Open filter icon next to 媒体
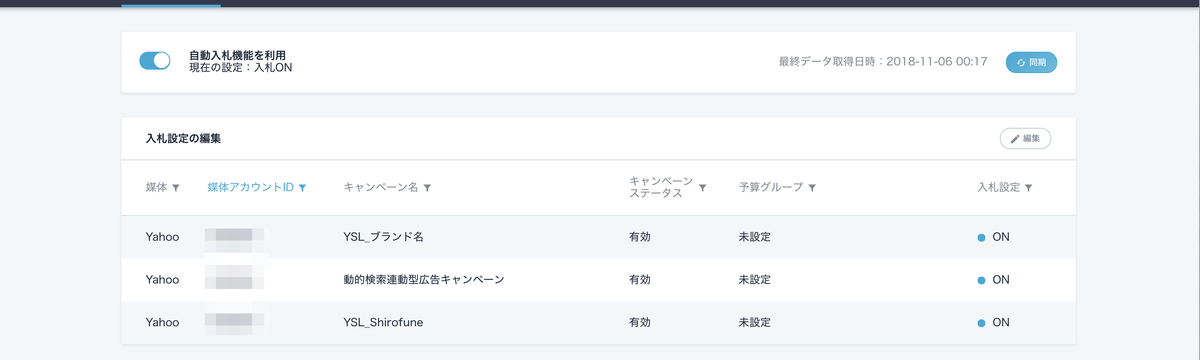Screen dimensions: 1200x360 pos(176,187)
